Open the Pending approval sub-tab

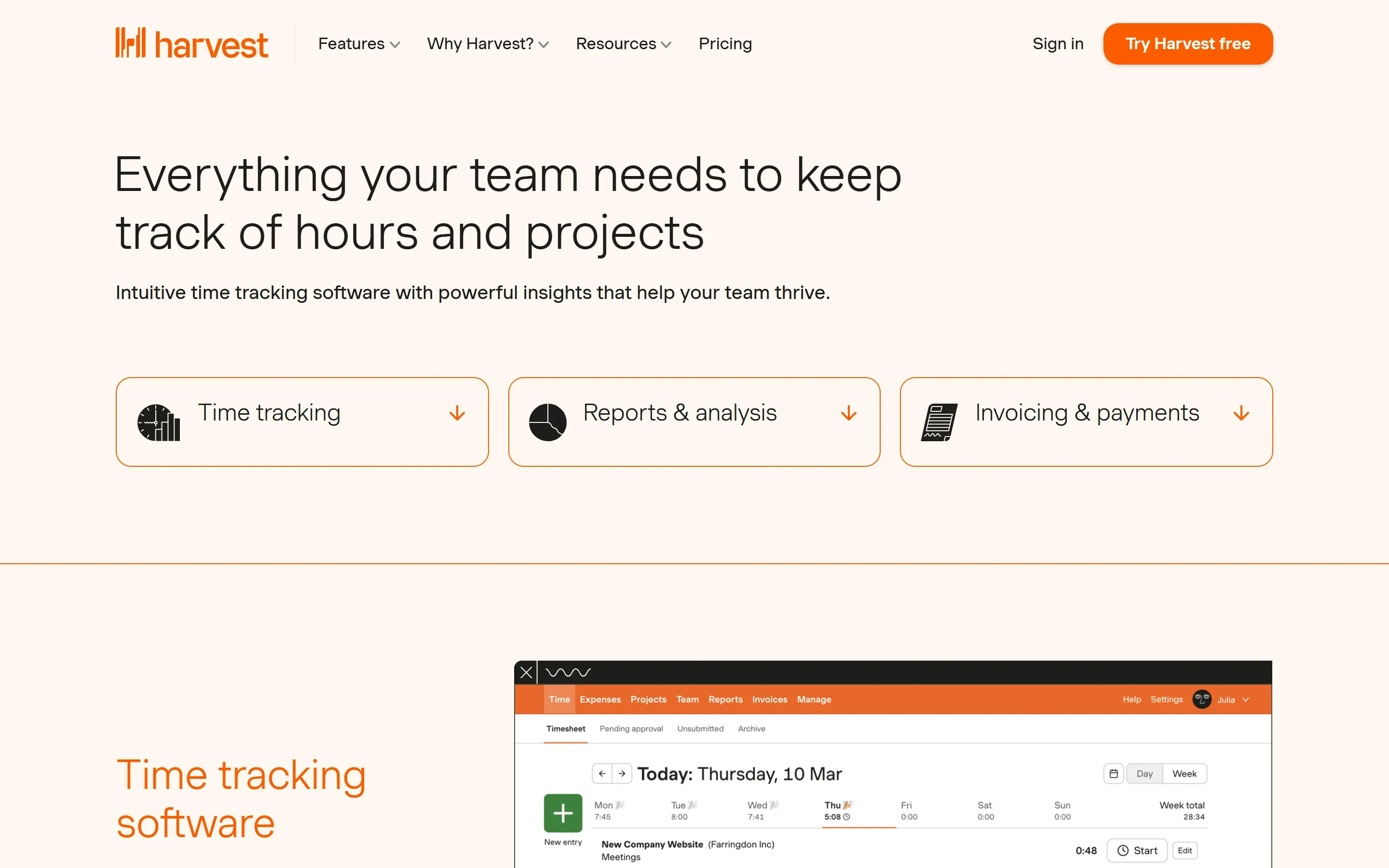[631, 729]
